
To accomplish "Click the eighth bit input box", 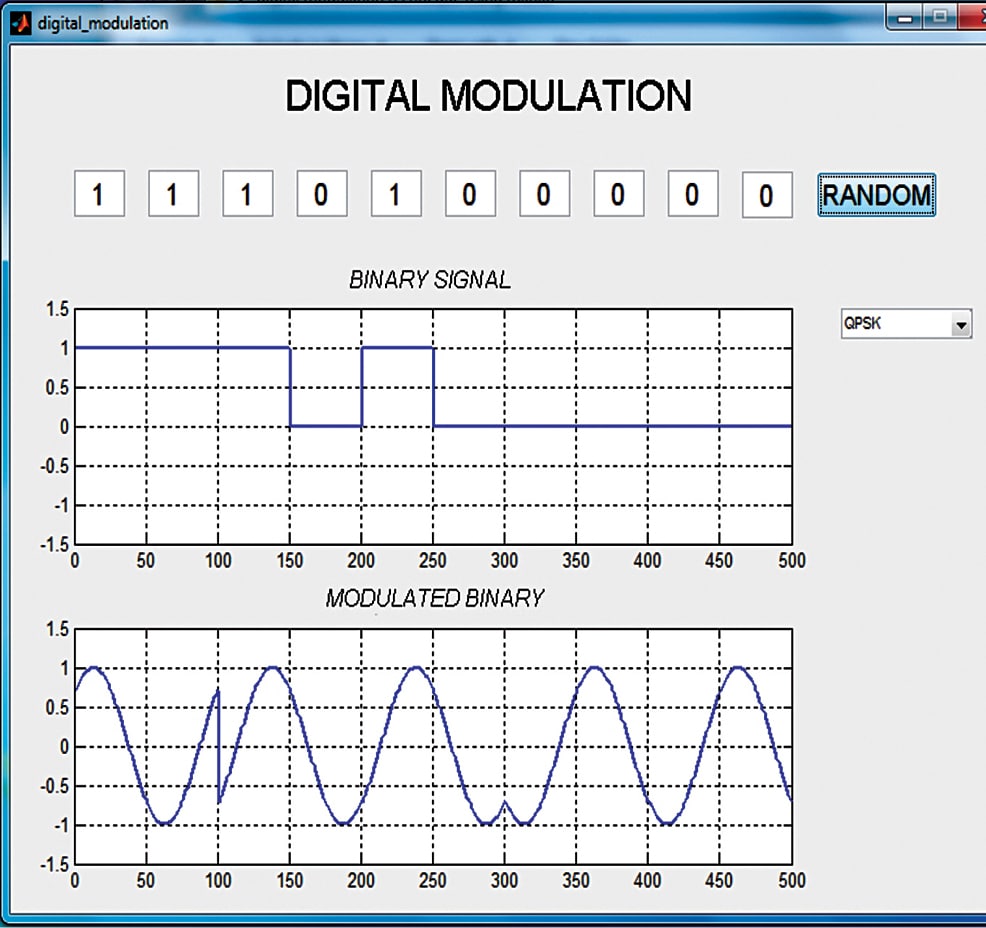I will 618,194.
